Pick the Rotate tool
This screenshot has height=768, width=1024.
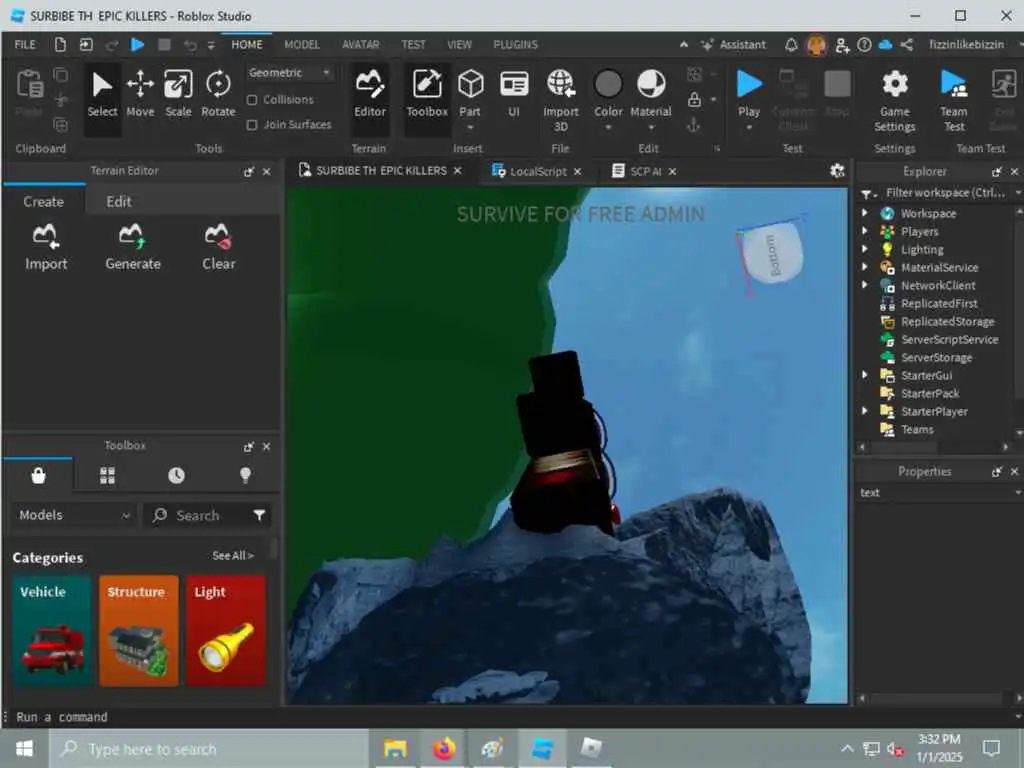[x=218, y=95]
